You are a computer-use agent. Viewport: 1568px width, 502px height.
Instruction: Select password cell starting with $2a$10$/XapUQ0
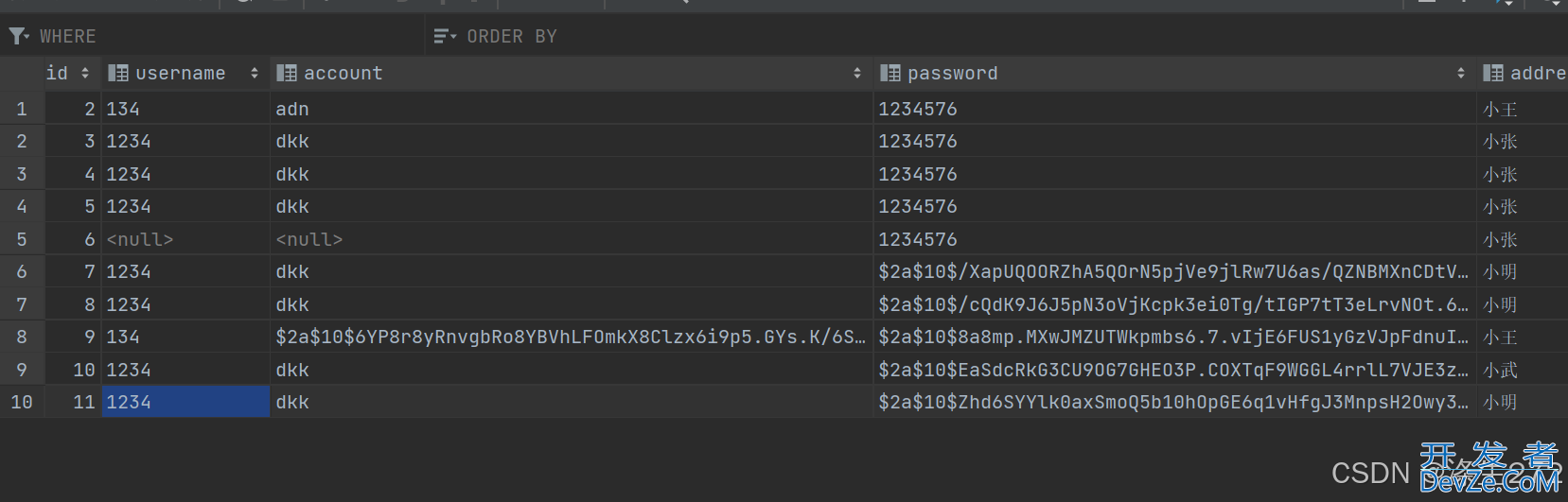tap(1174, 271)
